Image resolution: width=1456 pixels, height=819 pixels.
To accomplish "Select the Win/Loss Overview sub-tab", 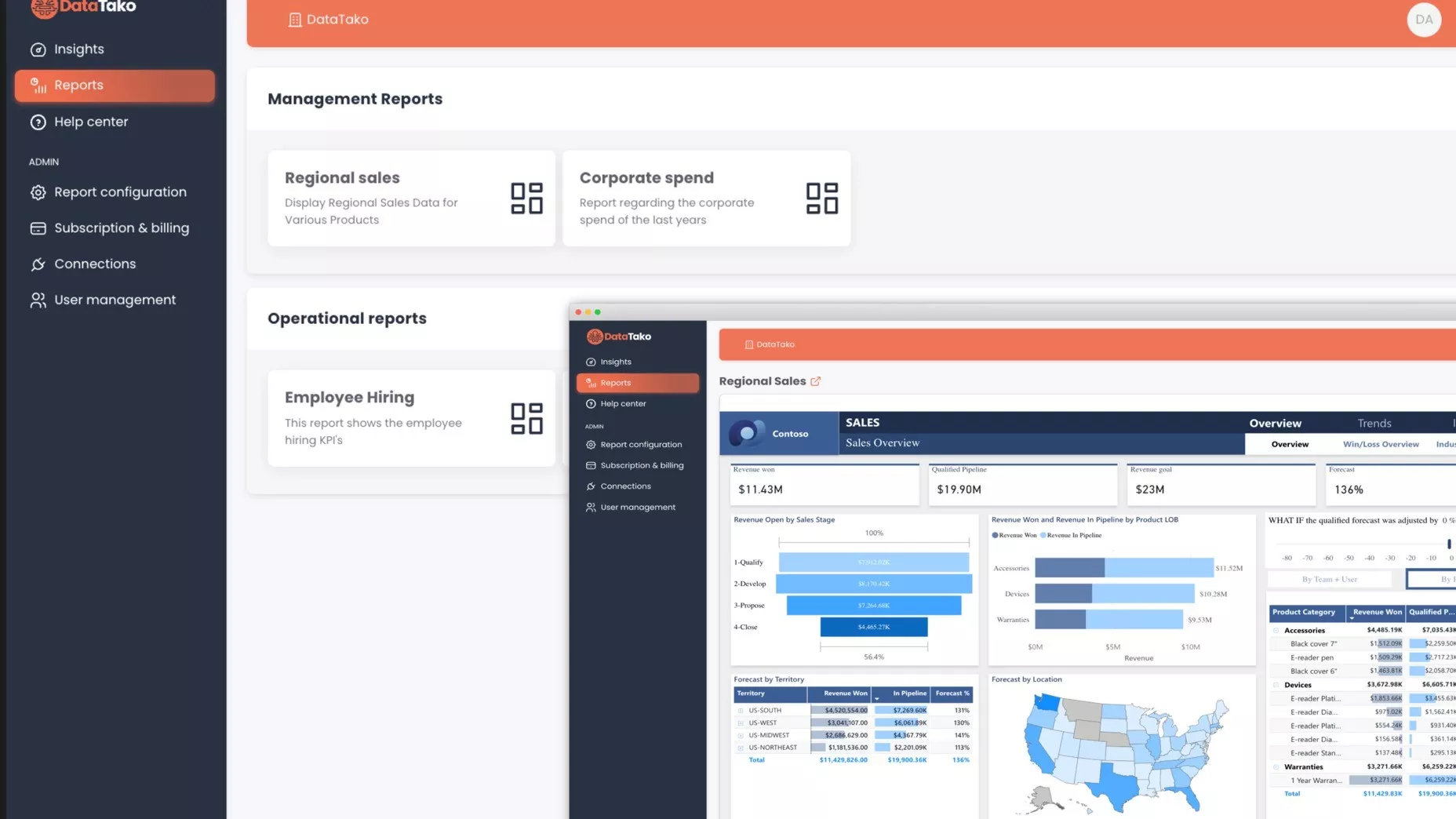I will tap(1380, 445).
